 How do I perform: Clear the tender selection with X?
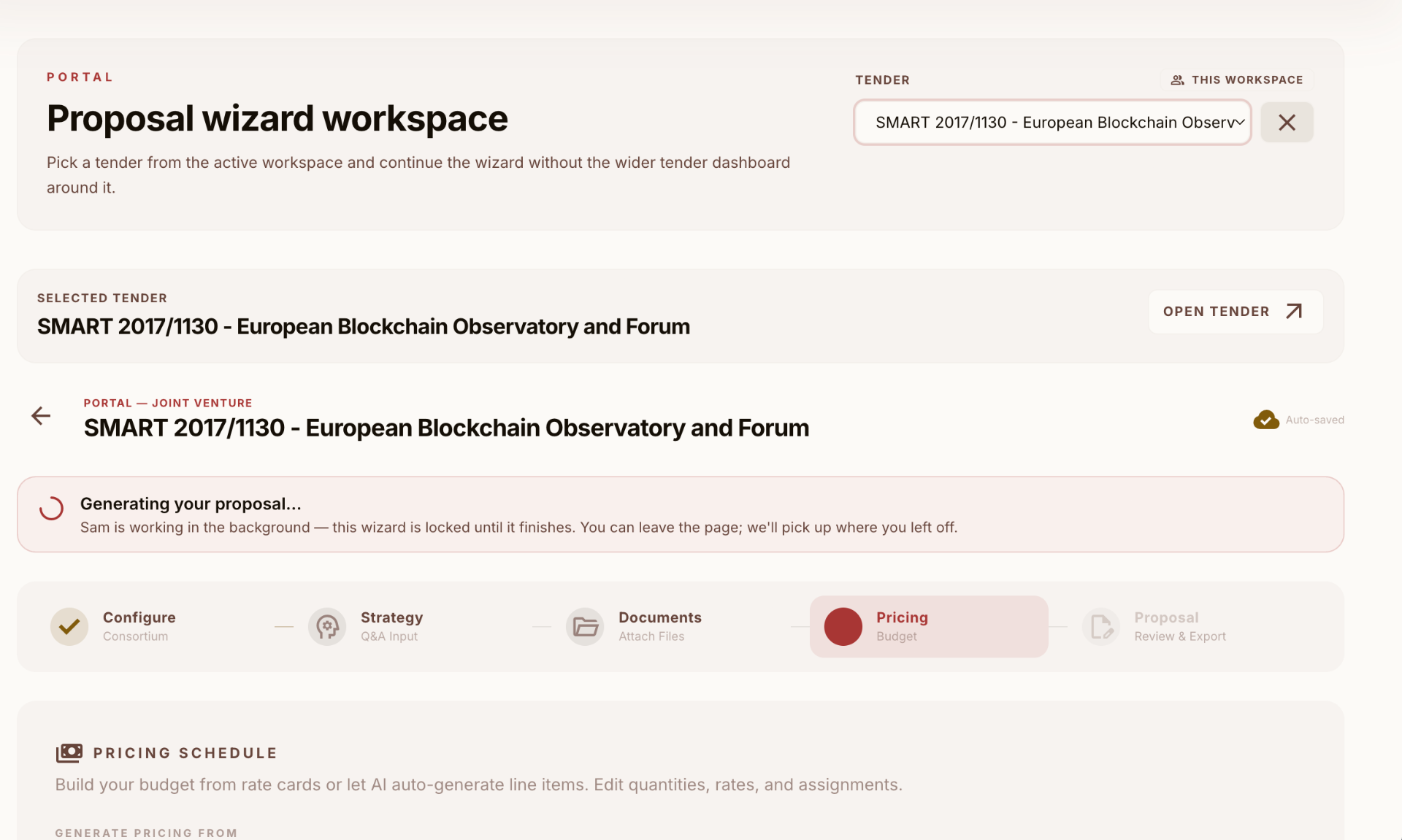click(1287, 123)
